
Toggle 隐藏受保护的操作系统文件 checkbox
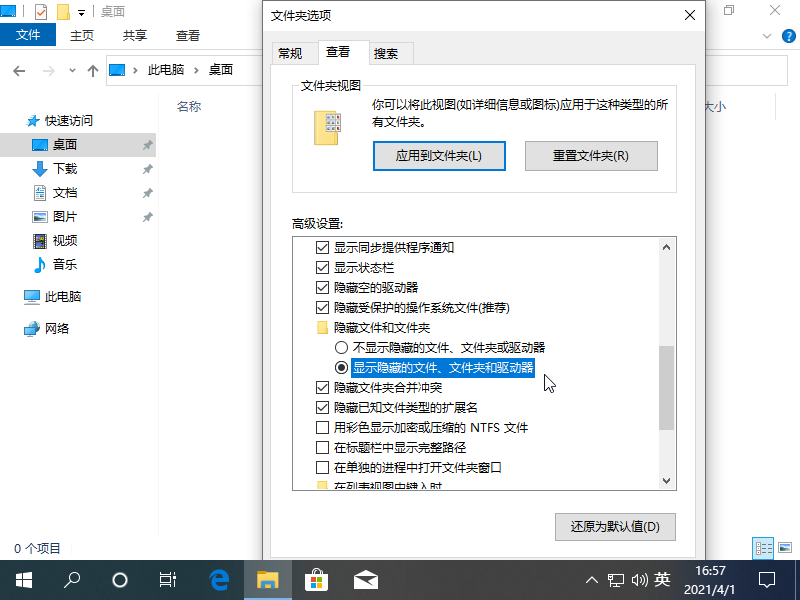(322, 307)
